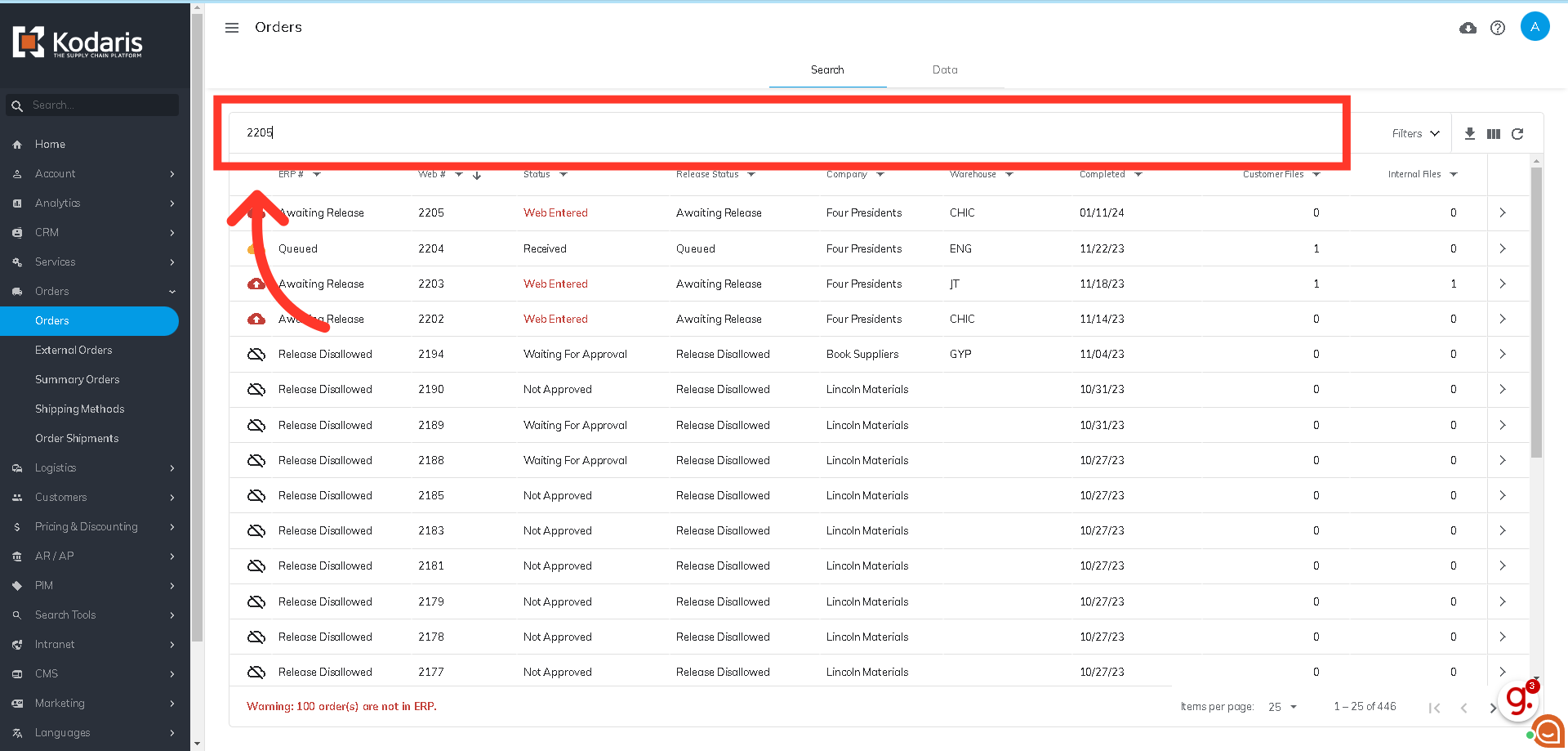Image resolution: width=1568 pixels, height=751 pixels.
Task: Open Completed column filter dropdown
Action: pyautogui.click(x=1138, y=174)
